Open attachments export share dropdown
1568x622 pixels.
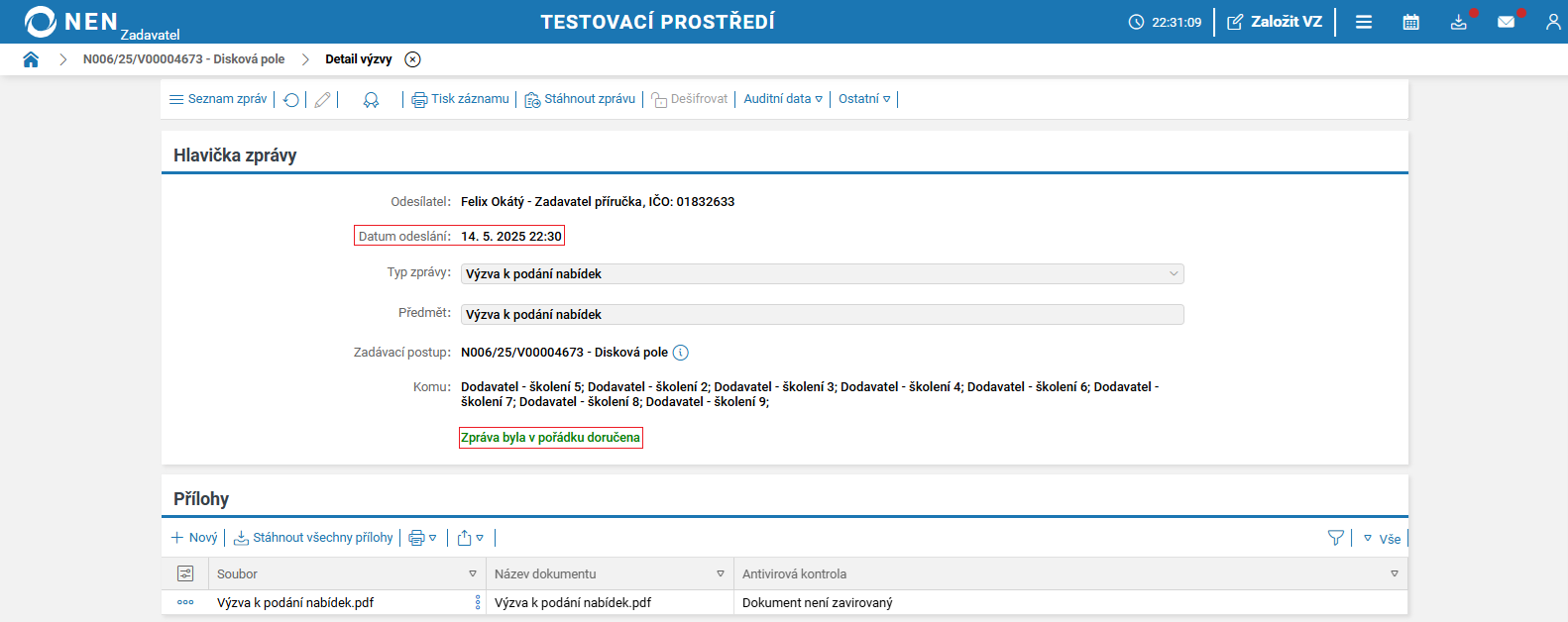[x=471, y=538]
